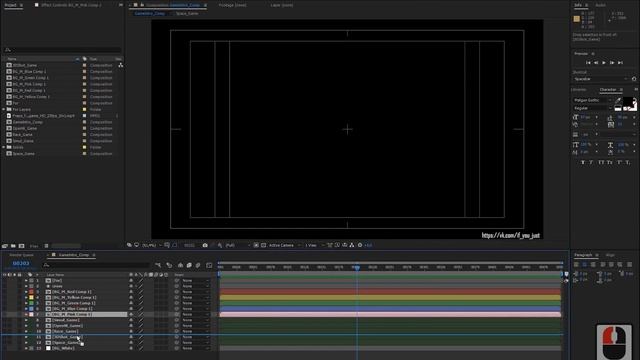Jump to first frame in Preview panel
The height and width of the screenshot is (360, 640).
pyautogui.click(x=588, y=62)
